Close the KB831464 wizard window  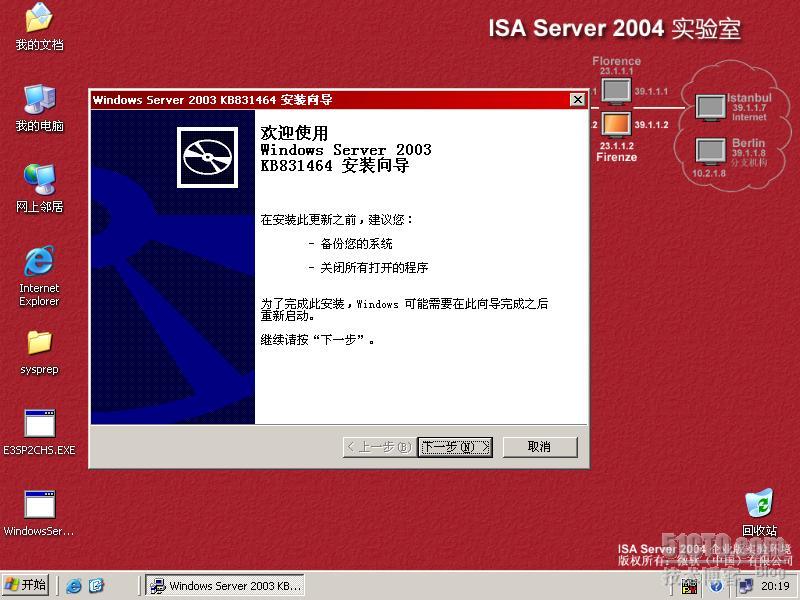tap(577, 99)
